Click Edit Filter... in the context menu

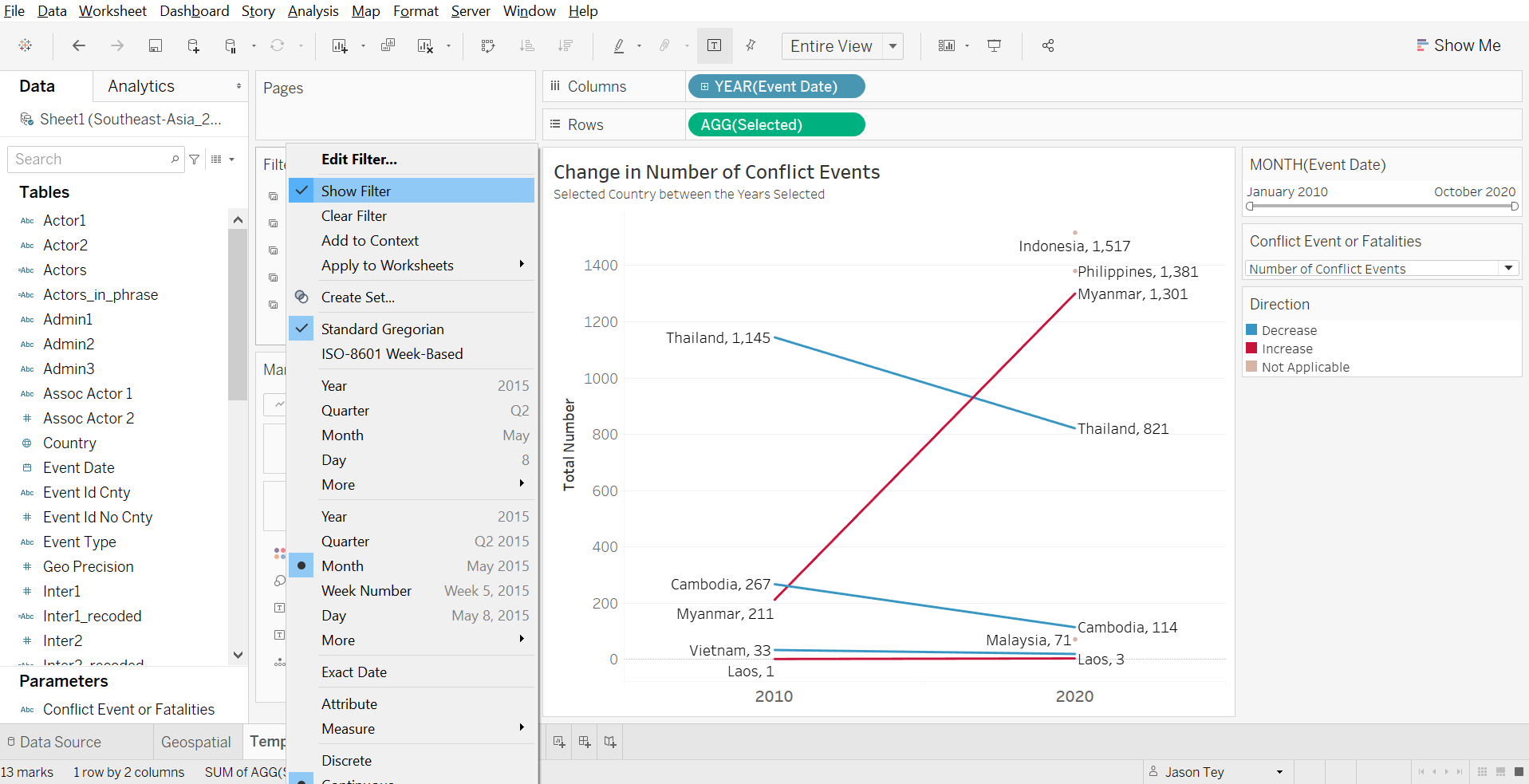tap(359, 159)
